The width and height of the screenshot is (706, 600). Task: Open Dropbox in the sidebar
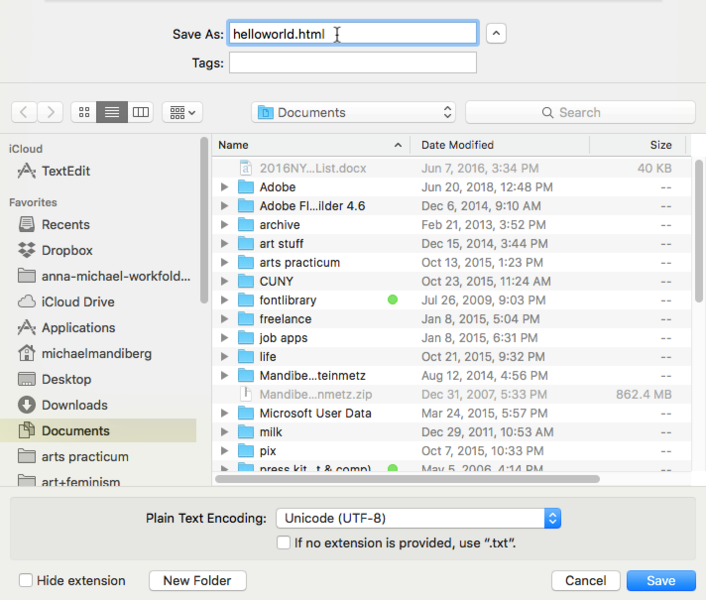point(67,250)
